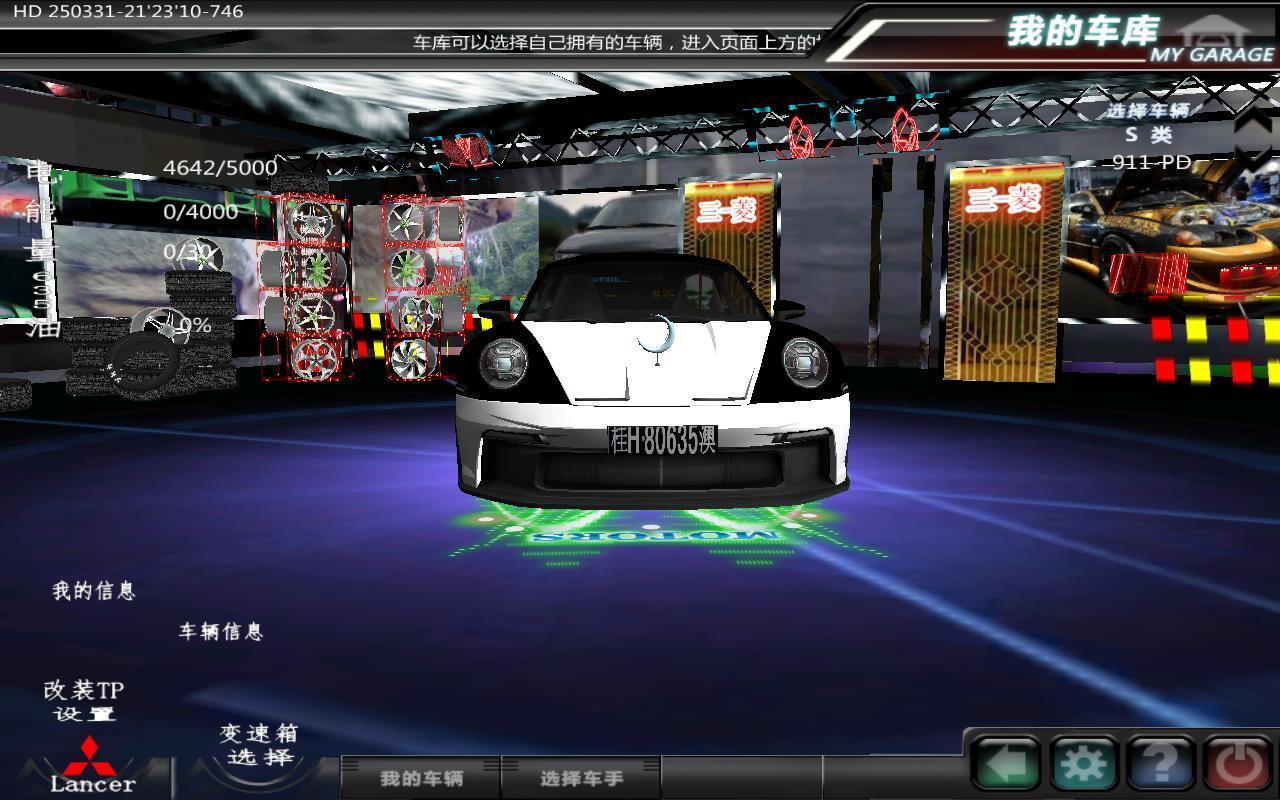Open help with the question mark icon
Screen dimensions: 1280x800
[x=1161, y=765]
